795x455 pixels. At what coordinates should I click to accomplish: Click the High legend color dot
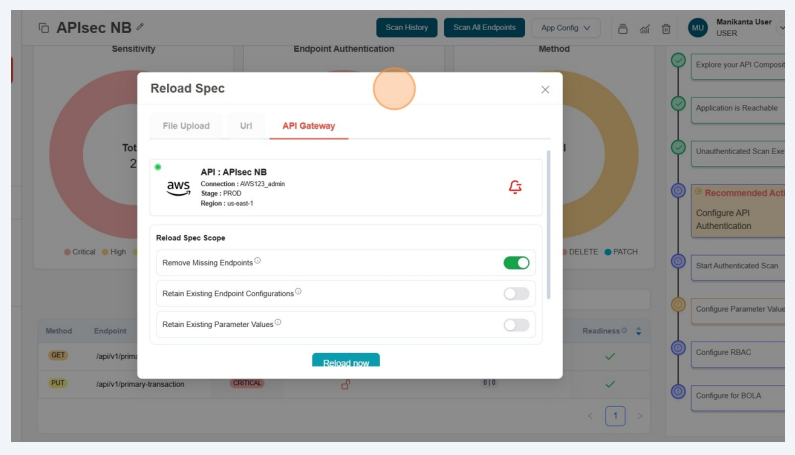pyautogui.click(x=105, y=252)
